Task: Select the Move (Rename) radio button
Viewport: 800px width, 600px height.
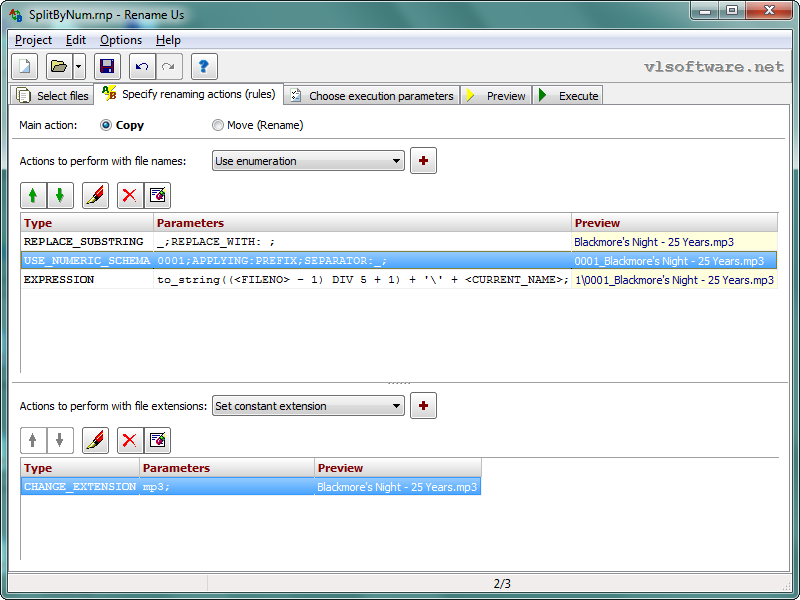Action: click(218, 125)
